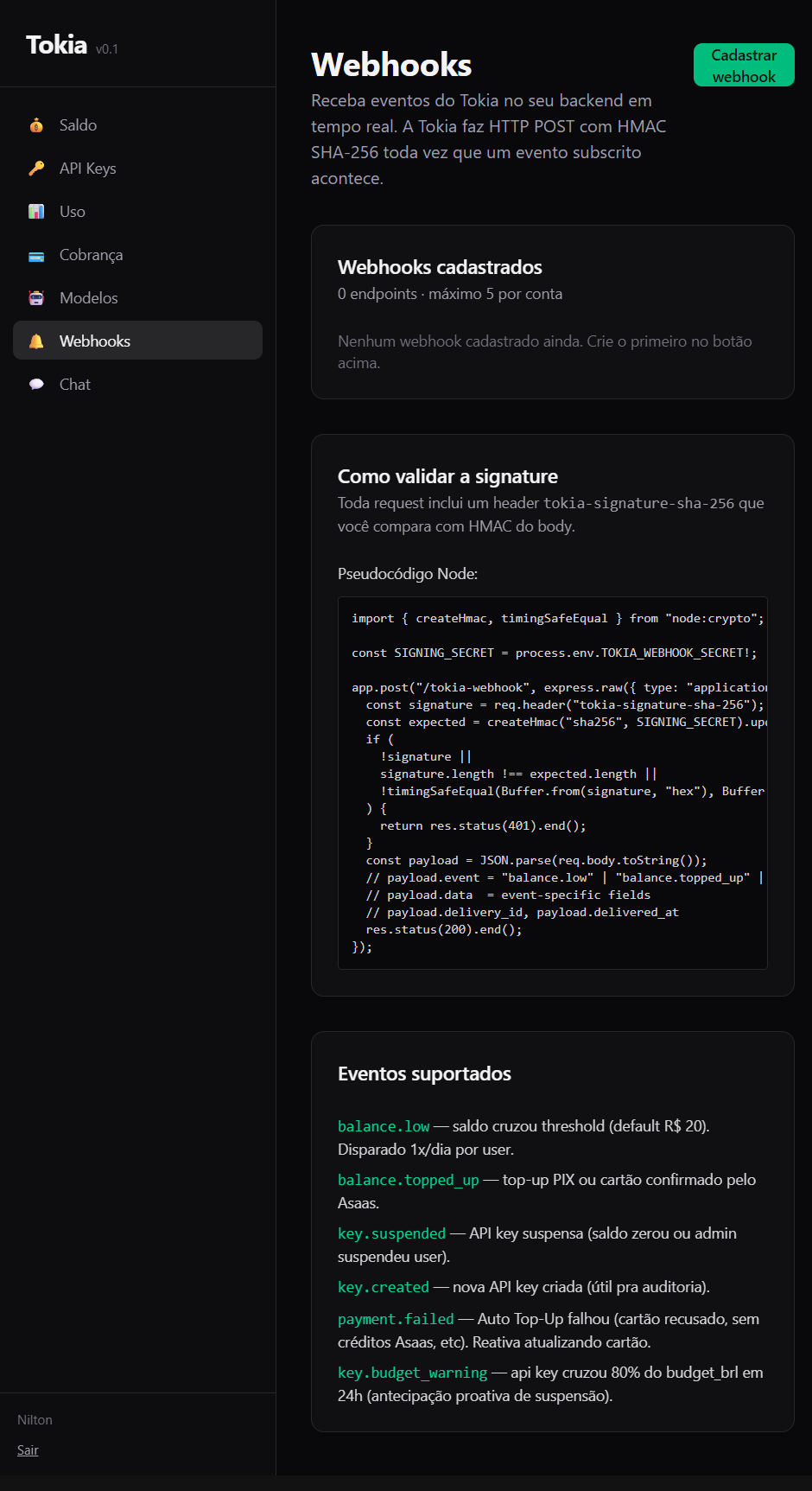Click the payment.failed event name

(x=396, y=1319)
